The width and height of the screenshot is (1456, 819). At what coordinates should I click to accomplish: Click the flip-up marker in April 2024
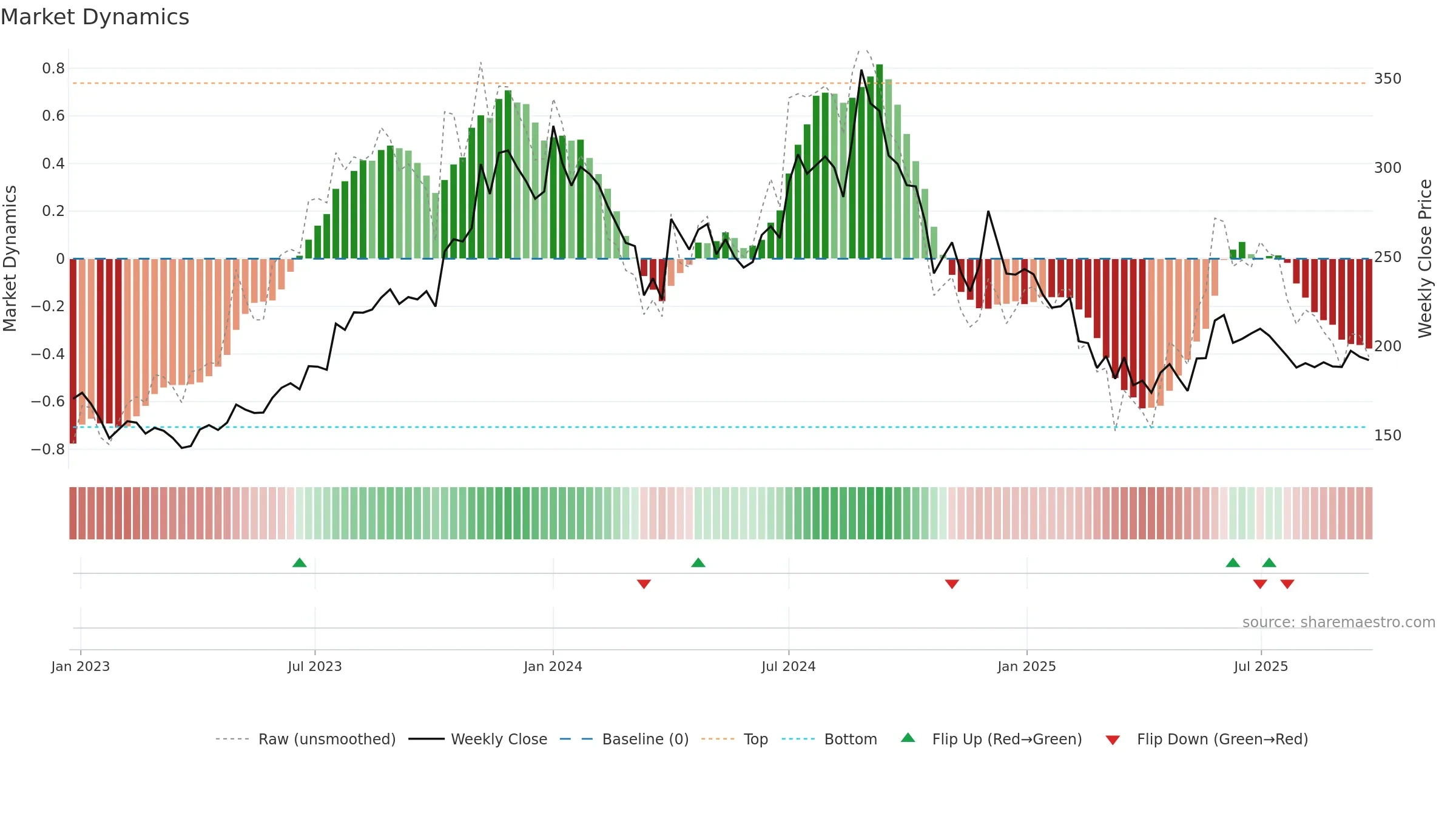(x=698, y=562)
